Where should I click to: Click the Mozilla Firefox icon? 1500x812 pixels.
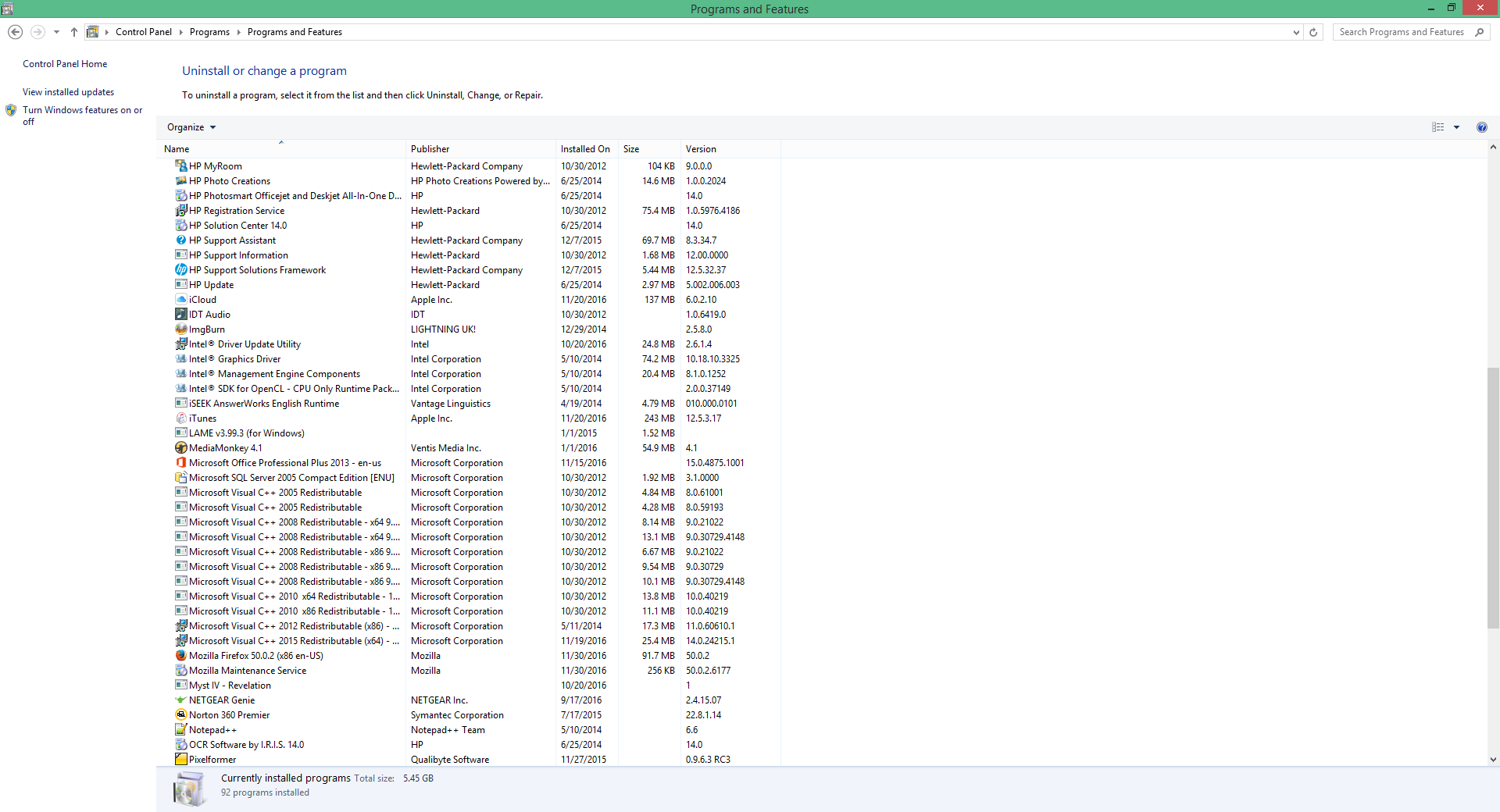coord(181,655)
